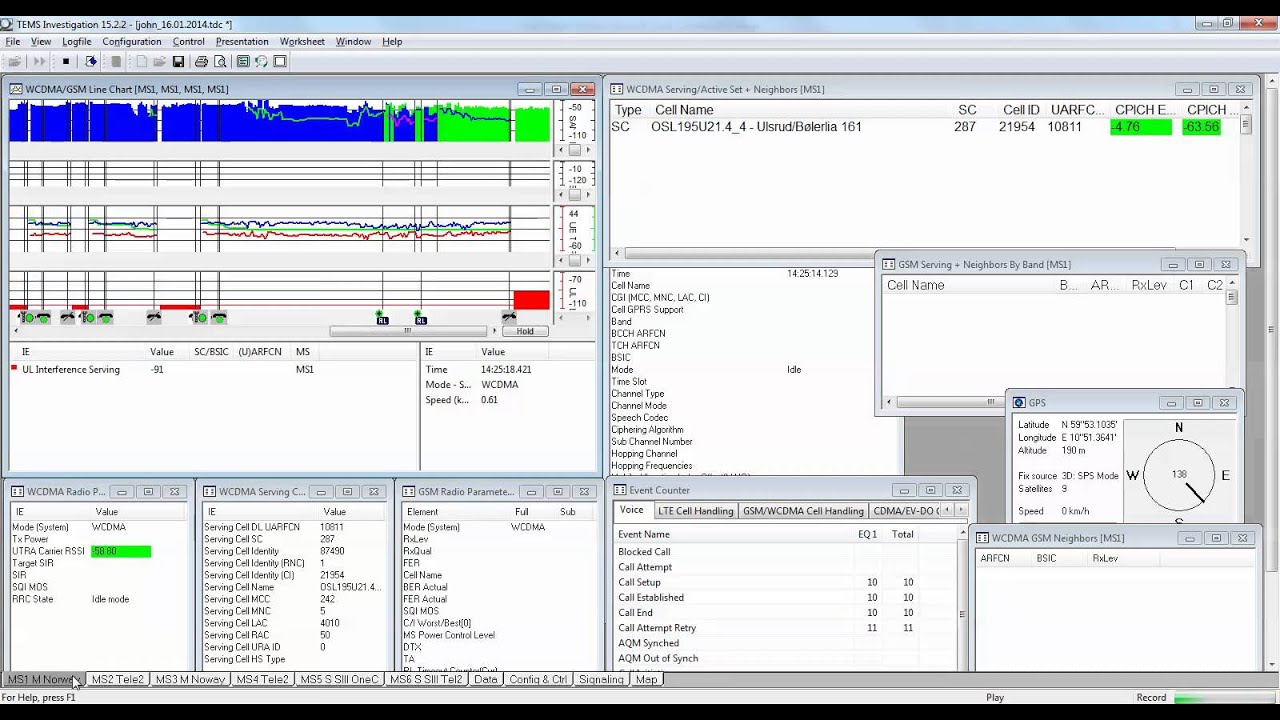Viewport: 1280px width, 720px height.
Task: Click the WCDMA GSM Neighbors window title icon
Action: point(982,538)
